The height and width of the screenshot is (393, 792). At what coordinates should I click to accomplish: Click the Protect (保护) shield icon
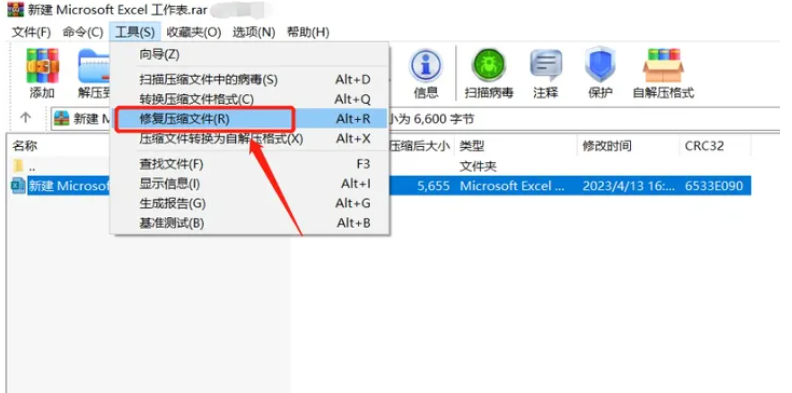coord(600,65)
